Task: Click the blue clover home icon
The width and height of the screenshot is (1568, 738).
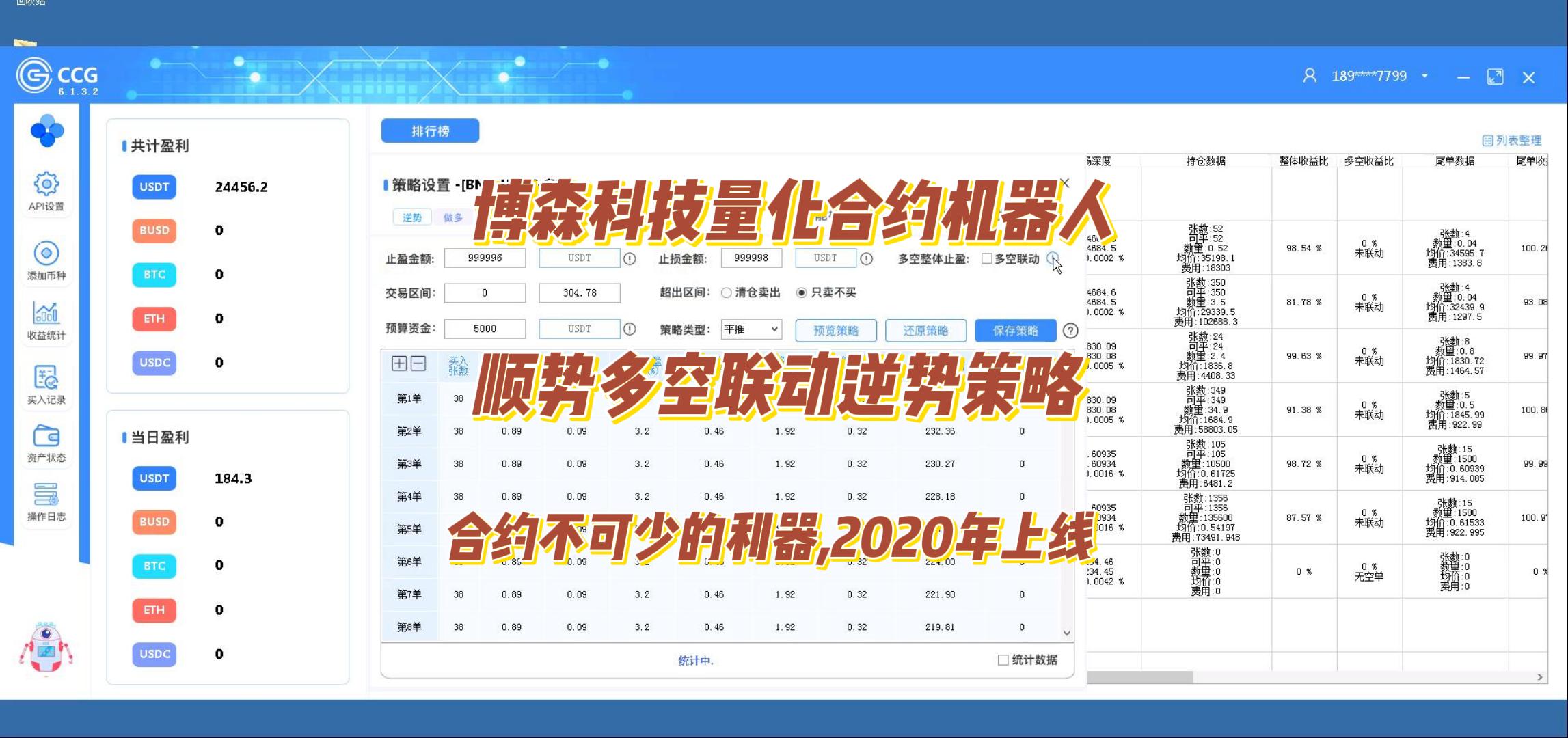Action: tap(46, 131)
